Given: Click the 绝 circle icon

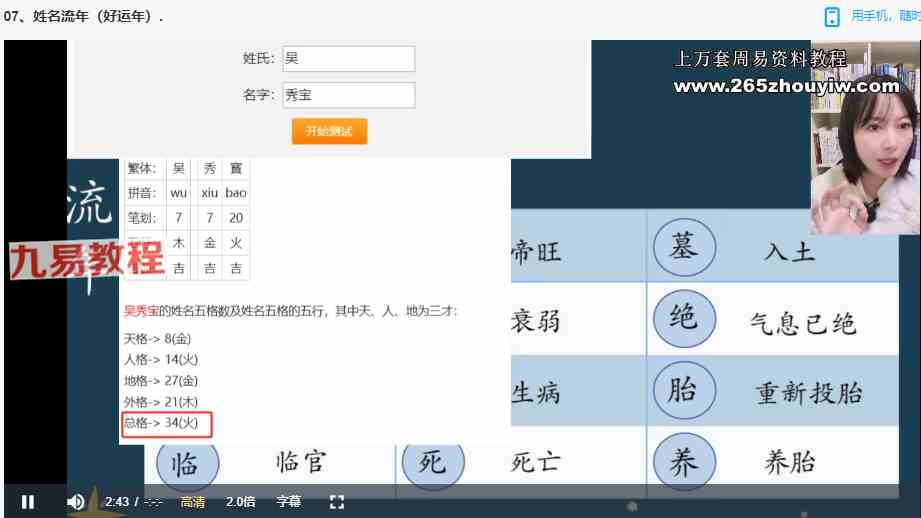Looking at the screenshot, I should coord(683,320).
